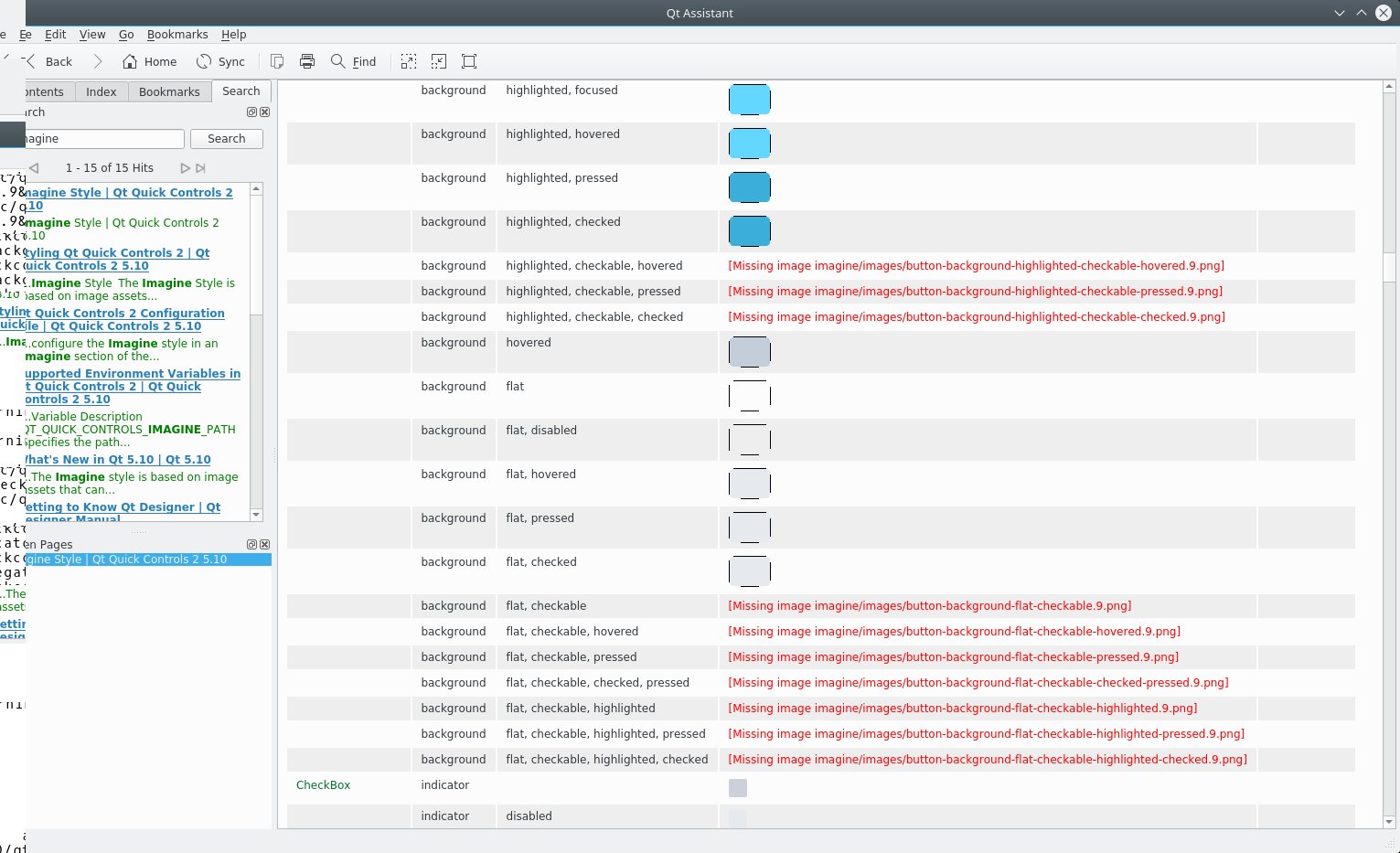Click the Zoom out toolbar icon
Image resolution: width=1400 pixels, height=853 pixels.
pos(439,61)
